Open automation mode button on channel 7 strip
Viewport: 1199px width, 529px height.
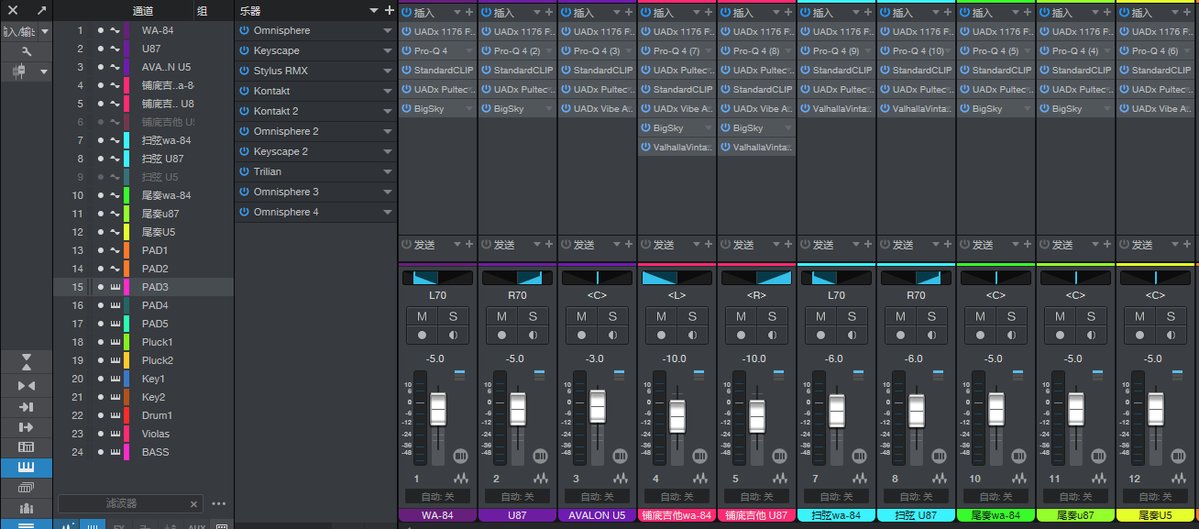point(837,496)
